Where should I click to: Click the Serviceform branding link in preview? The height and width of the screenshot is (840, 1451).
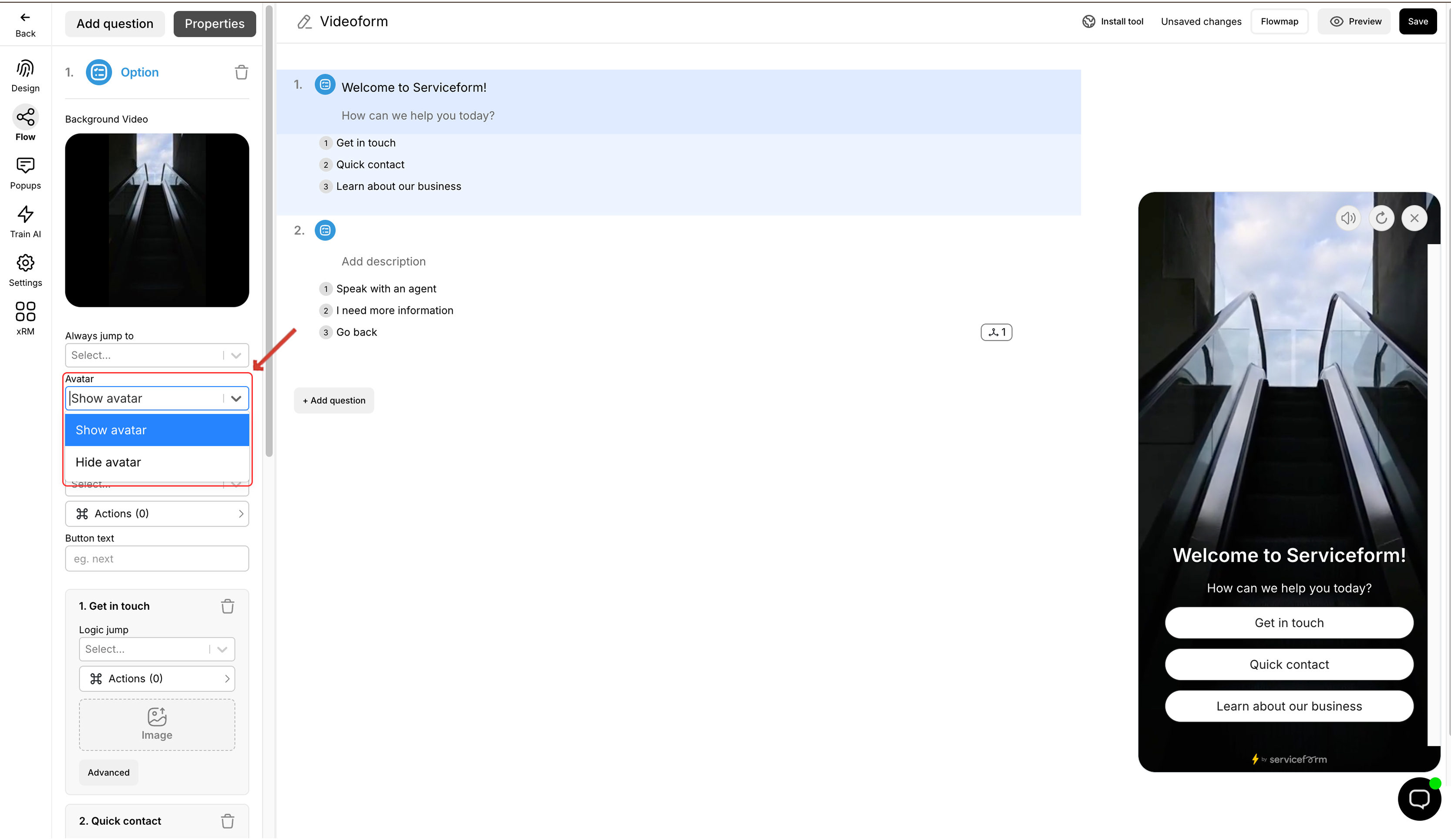pyautogui.click(x=1289, y=760)
